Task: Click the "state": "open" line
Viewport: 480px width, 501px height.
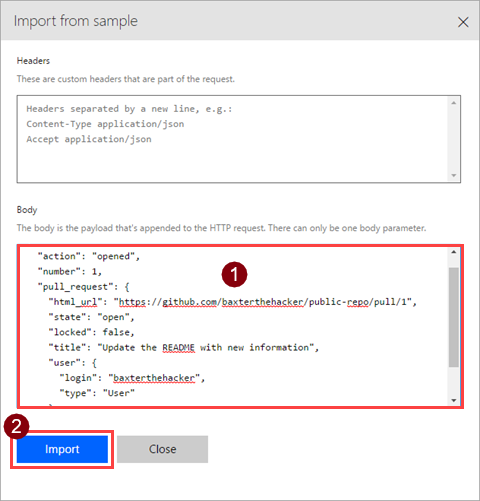Action: pos(91,317)
